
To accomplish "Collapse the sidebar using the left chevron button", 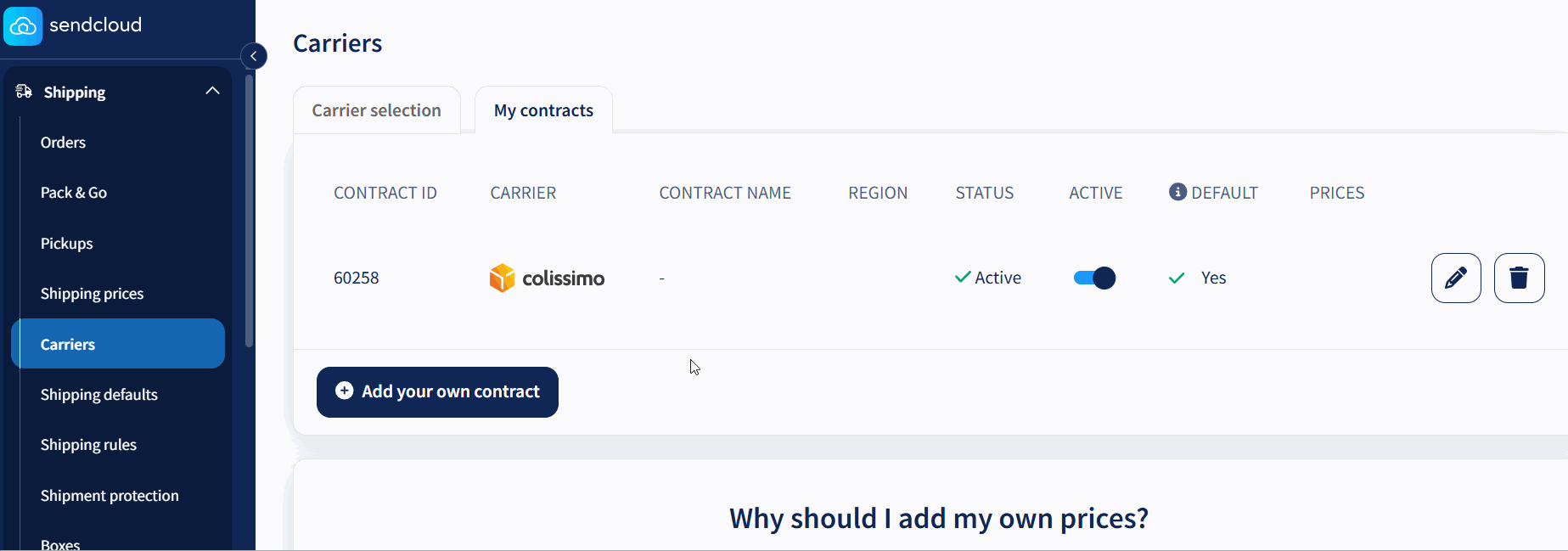I will [x=253, y=55].
